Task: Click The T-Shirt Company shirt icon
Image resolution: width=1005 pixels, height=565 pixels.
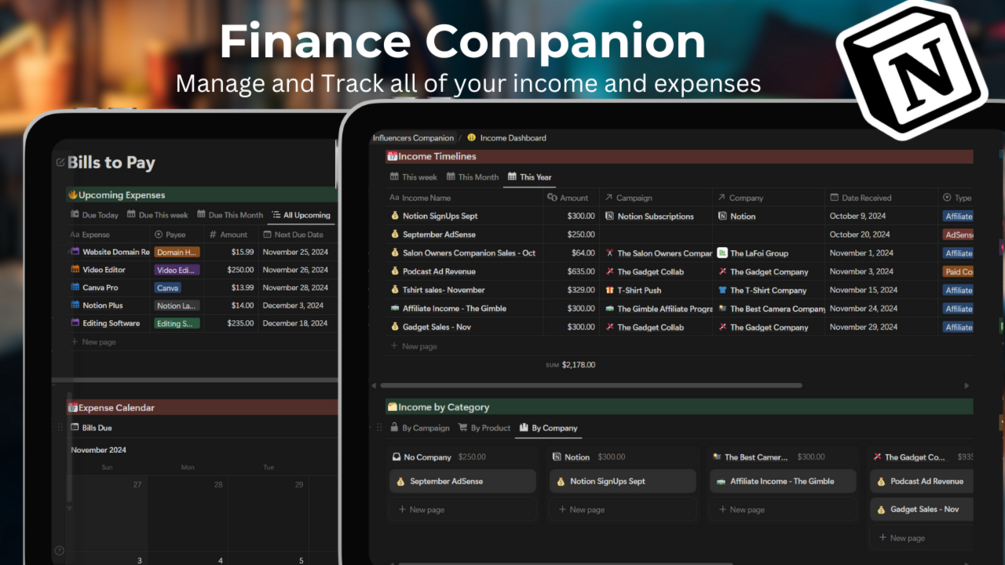Action: point(722,290)
